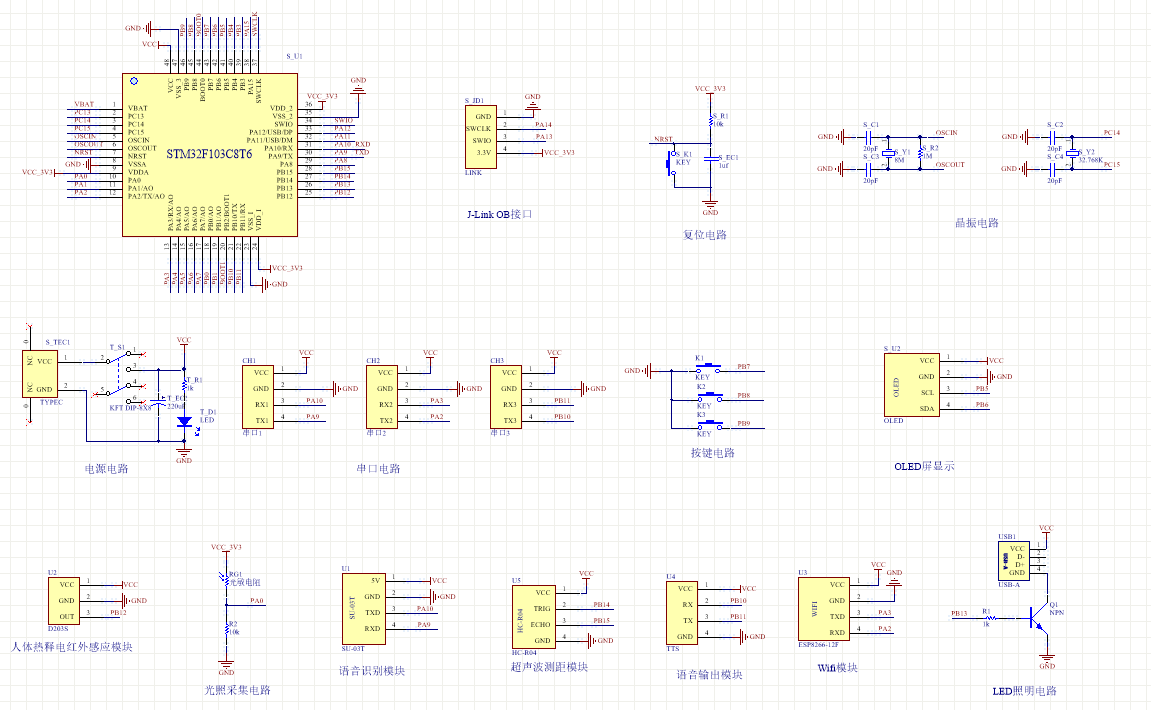Select the S_C4 20pF capacitor
1151x710 pixels.
(1054, 169)
